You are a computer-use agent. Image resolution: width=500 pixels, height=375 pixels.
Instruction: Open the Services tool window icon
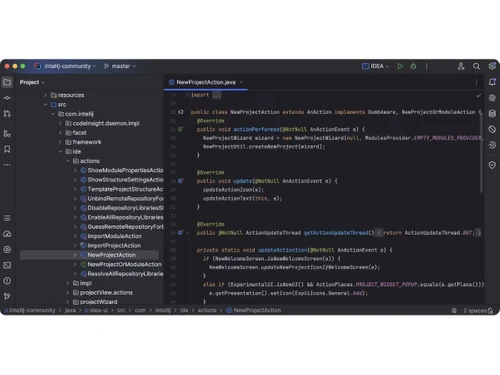(7, 249)
